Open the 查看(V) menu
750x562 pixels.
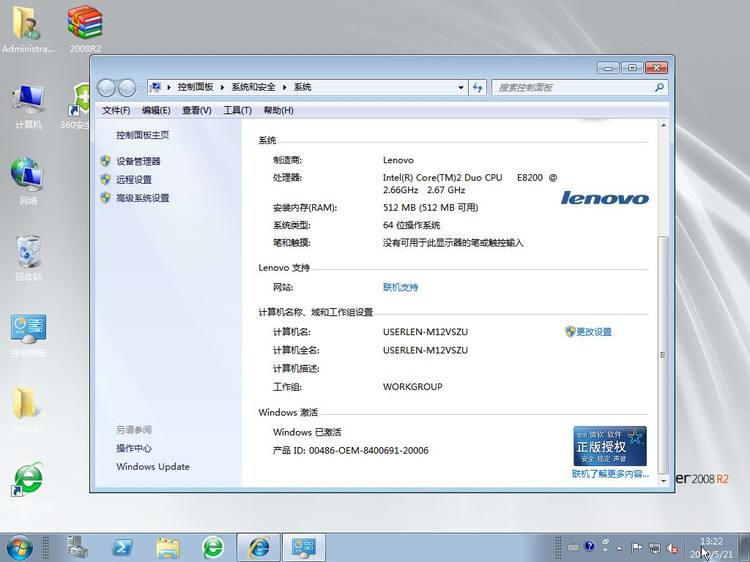coord(197,110)
